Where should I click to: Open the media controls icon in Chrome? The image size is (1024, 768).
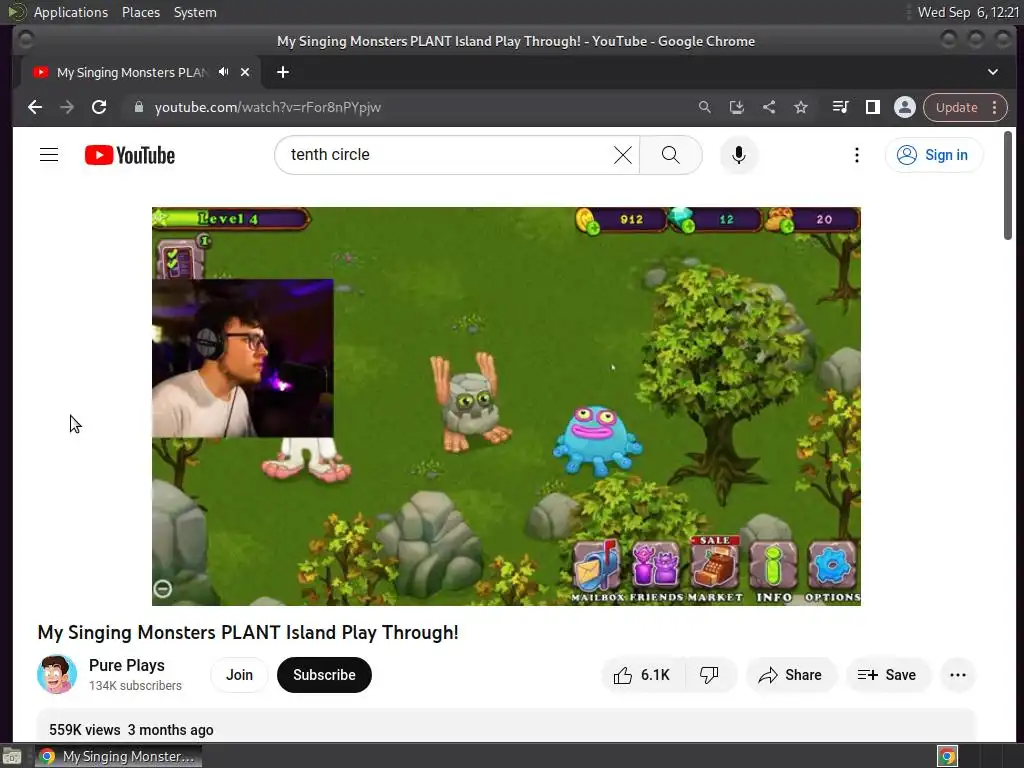(x=840, y=107)
